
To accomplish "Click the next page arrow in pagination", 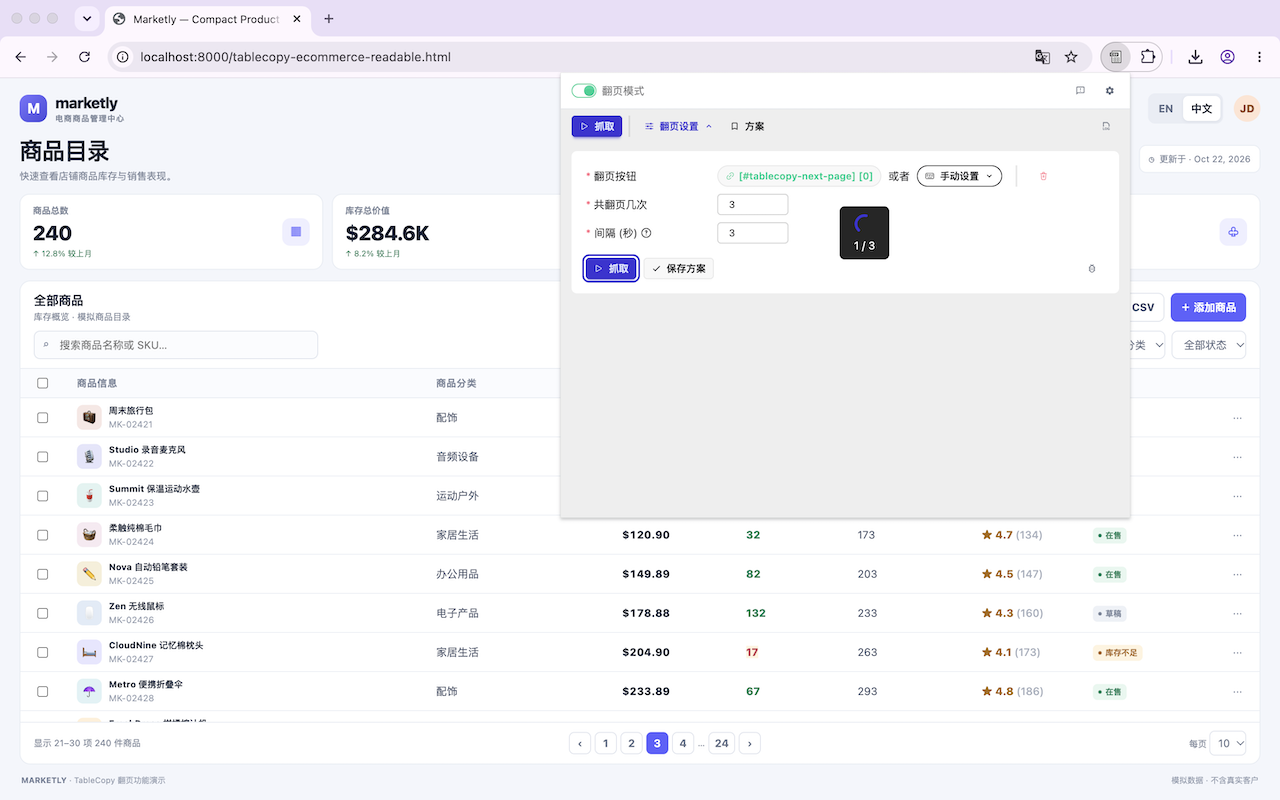I will click(750, 743).
